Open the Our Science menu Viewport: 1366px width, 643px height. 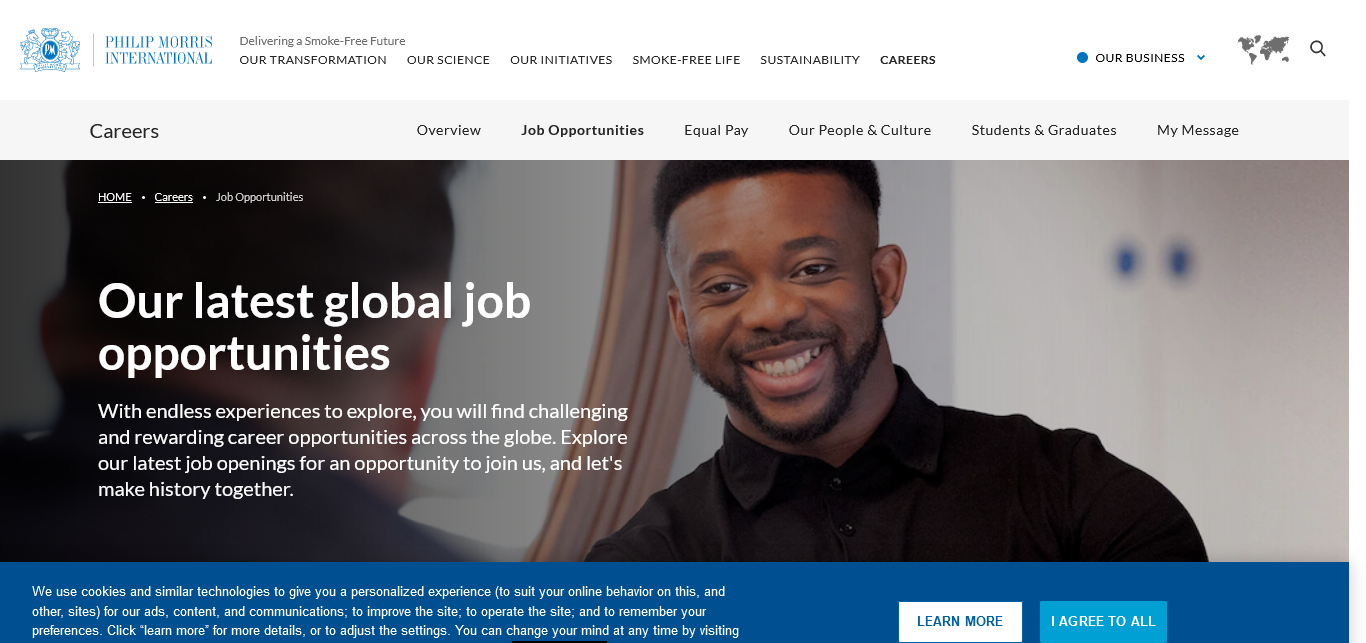(448, 60)
